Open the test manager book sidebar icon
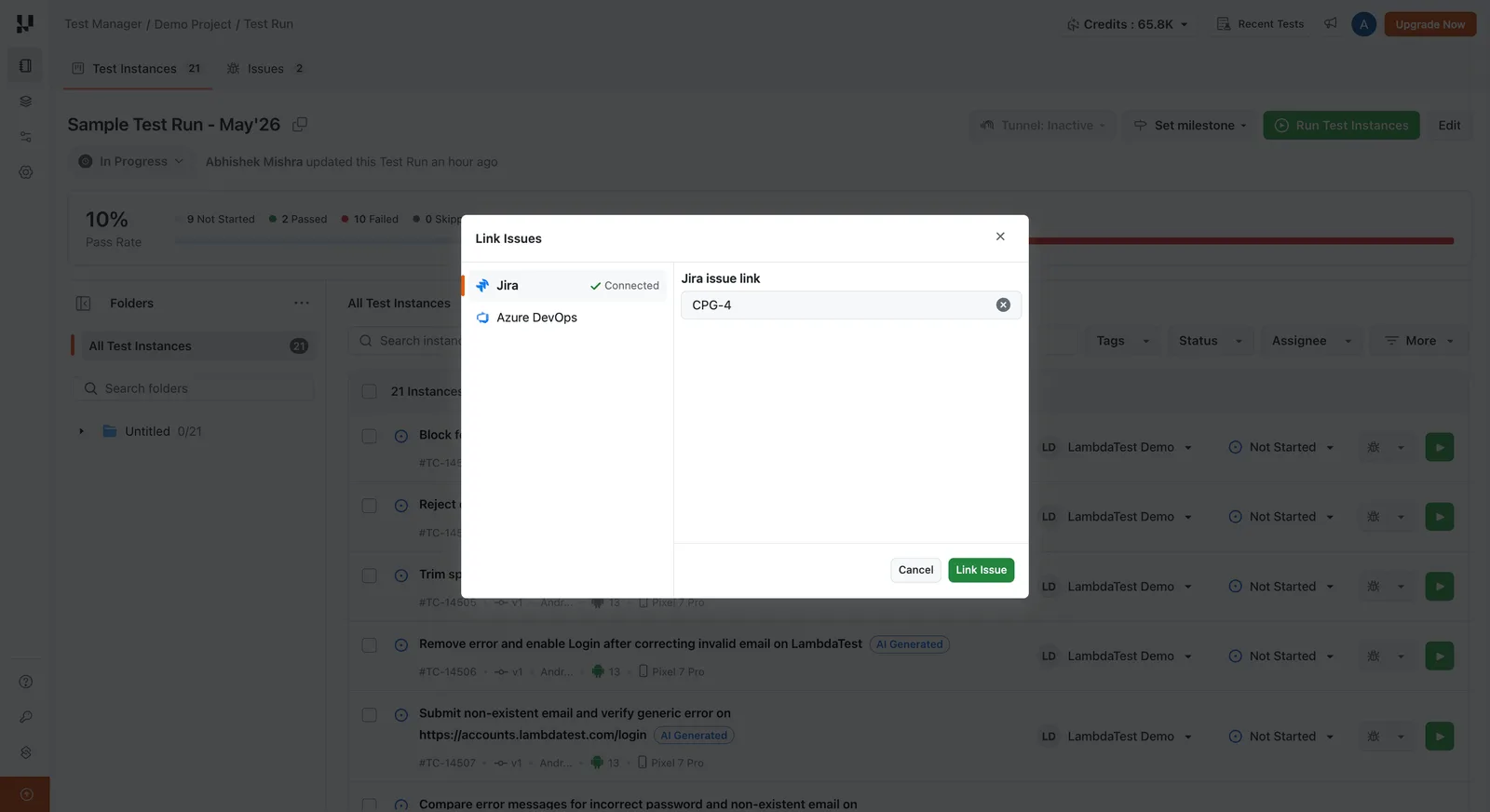The height and width of the screenshot is (812, 1490). [25, 66]
